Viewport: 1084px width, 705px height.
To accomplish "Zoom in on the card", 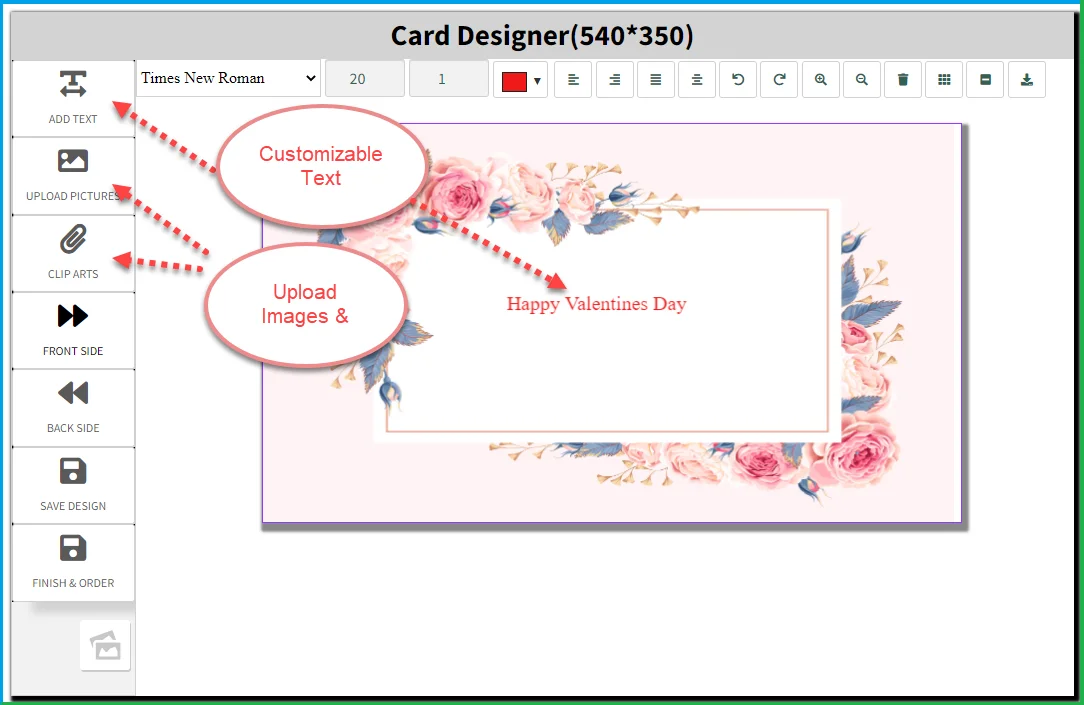I will (x=821, y=79).
